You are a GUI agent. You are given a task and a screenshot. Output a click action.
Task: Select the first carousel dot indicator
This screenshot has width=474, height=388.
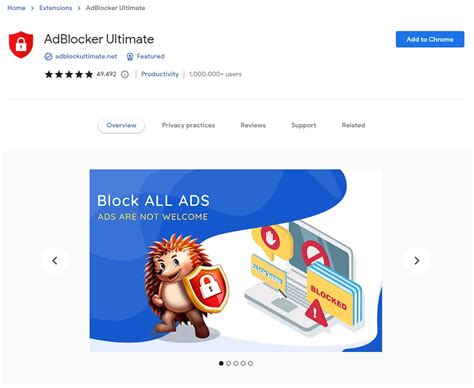tap(221, 363)
